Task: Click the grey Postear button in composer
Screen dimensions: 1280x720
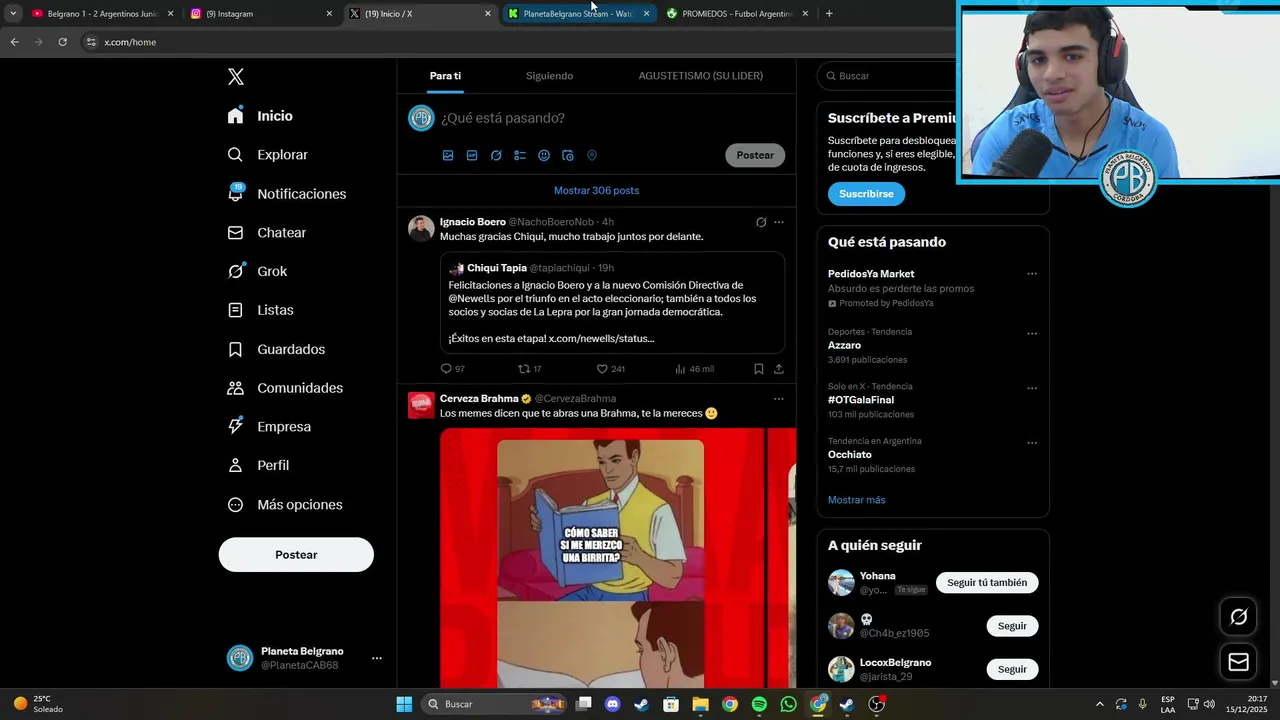Action: (x=755, y=155)
